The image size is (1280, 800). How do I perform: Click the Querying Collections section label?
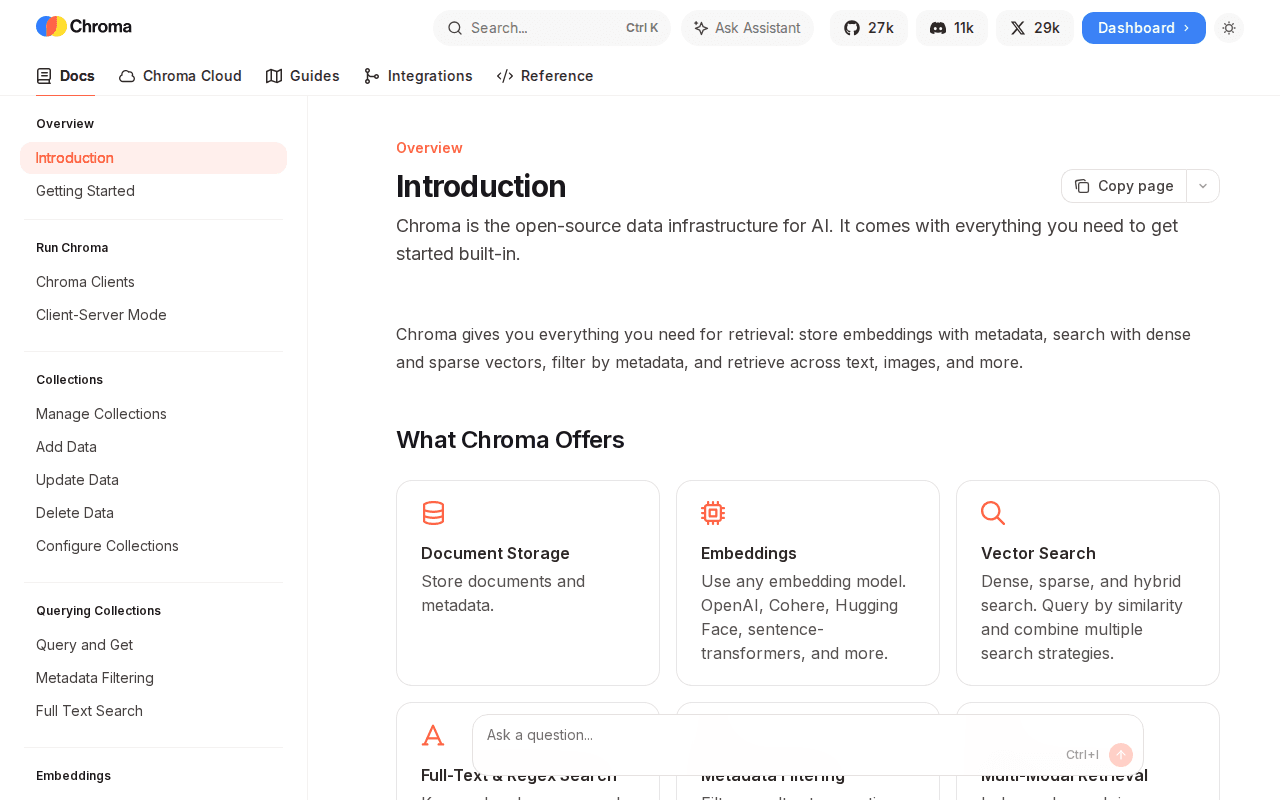pyautogui.click(x=98, y=611)
